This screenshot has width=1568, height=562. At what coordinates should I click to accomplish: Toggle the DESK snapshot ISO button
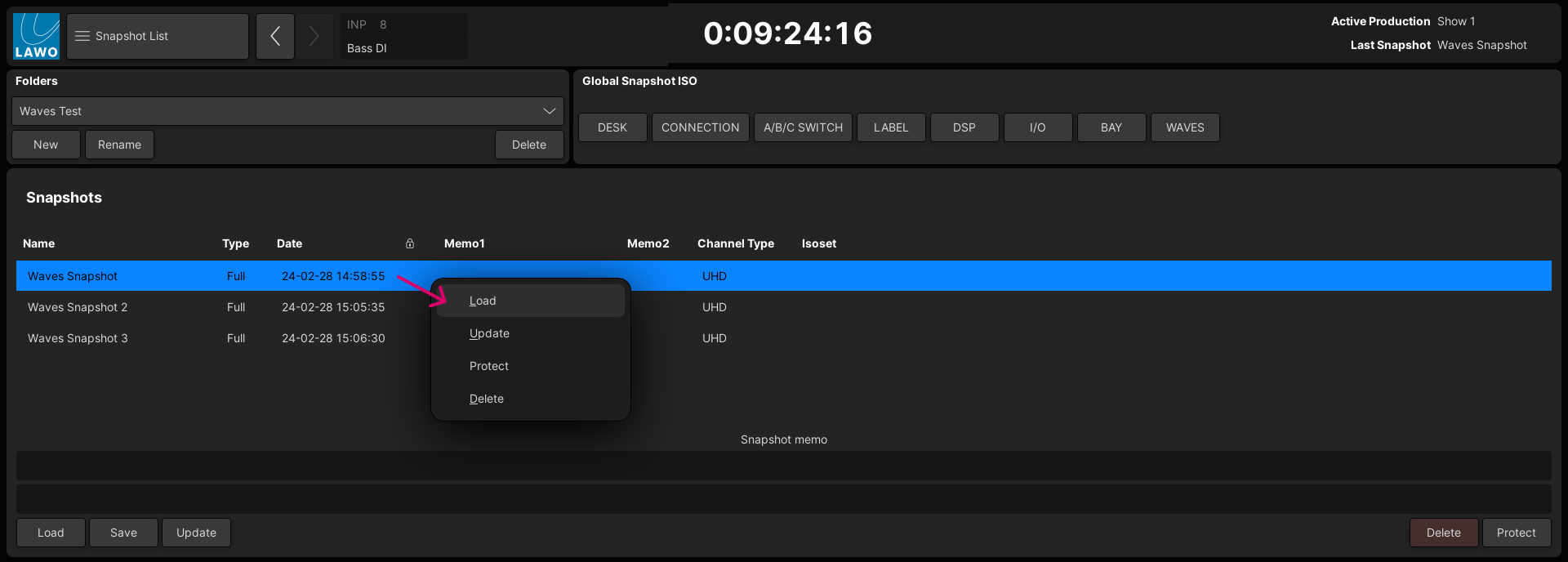[x=612, y=127]
